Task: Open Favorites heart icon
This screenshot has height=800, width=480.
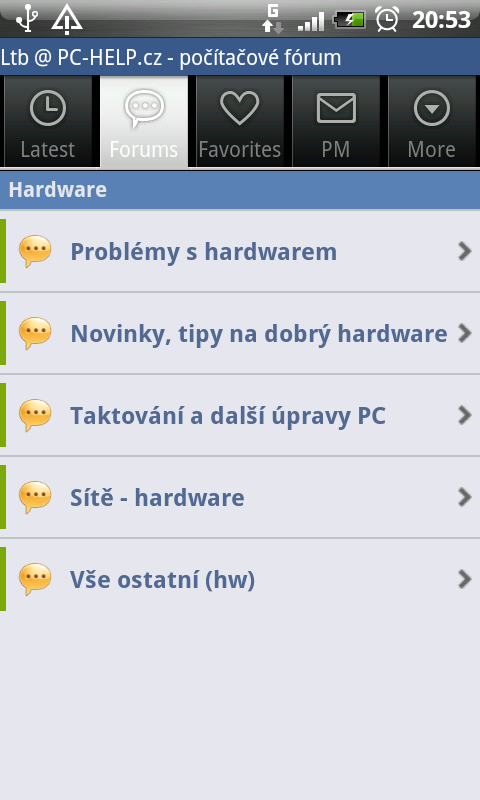Action: (x=239, y=108)
